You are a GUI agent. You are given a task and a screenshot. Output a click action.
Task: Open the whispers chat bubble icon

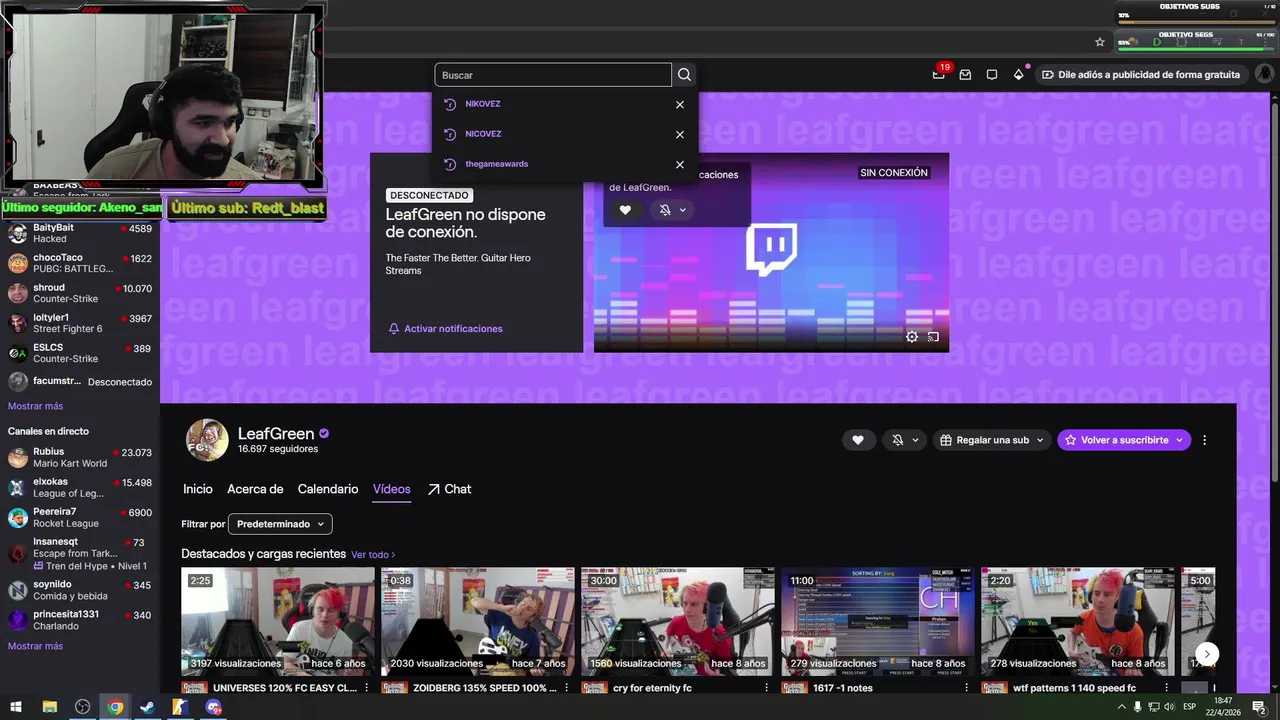[x=992, y=75]
